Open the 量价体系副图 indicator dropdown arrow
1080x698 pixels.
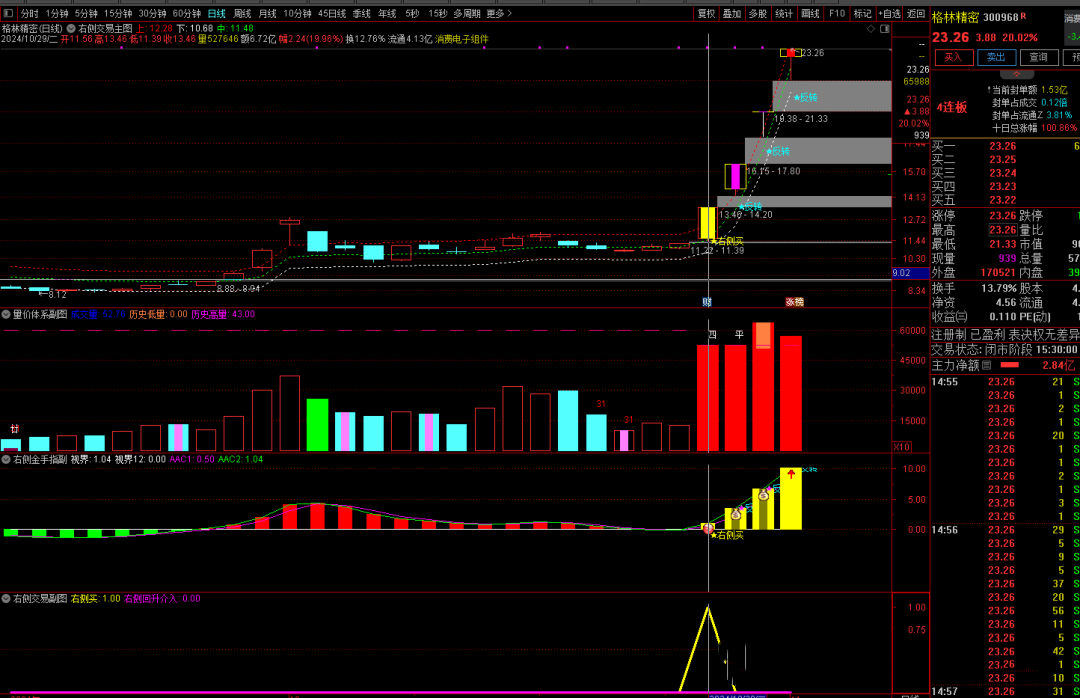pos(6,314)
